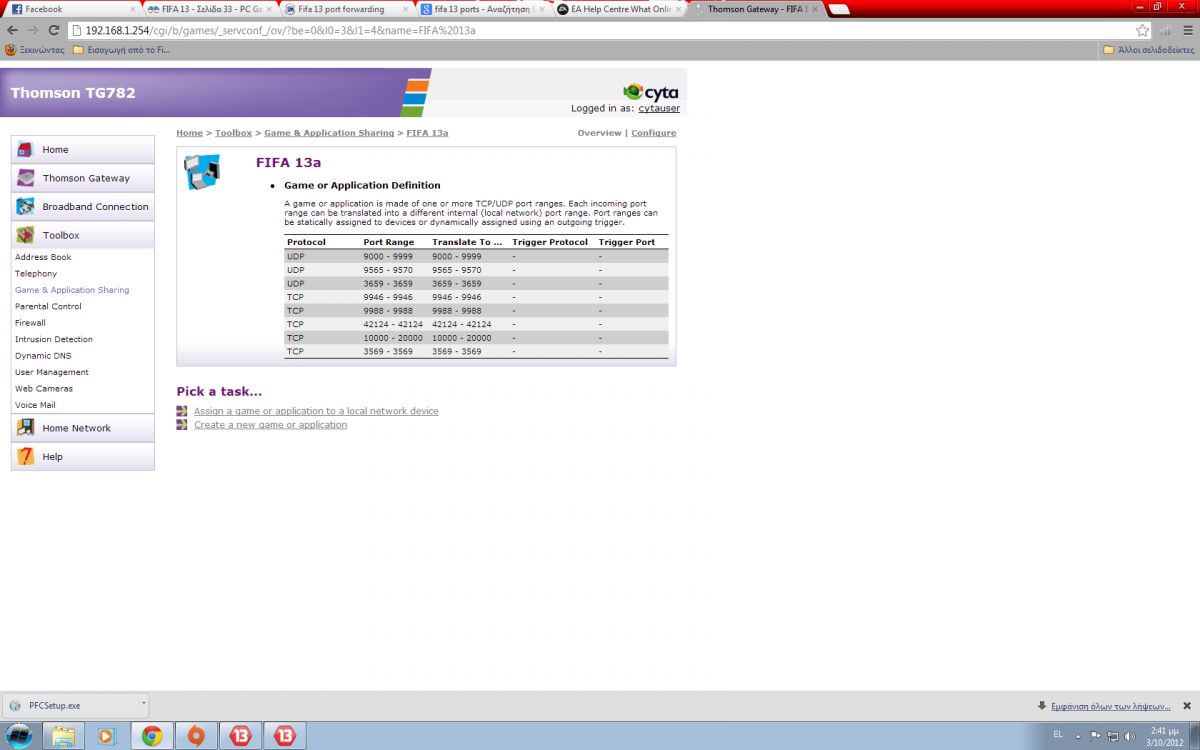Click the cyta logo
The height and width of the screenshot is (750, 1200).
pos(650,92)
